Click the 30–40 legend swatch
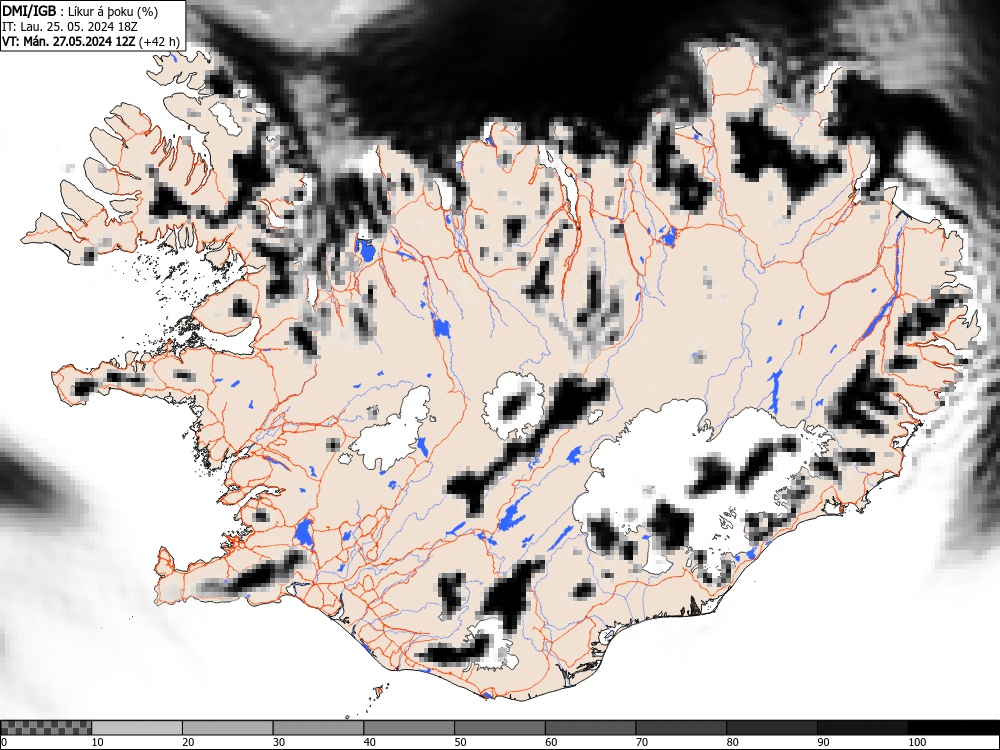The image size is (1000, 750). (318, 728)
